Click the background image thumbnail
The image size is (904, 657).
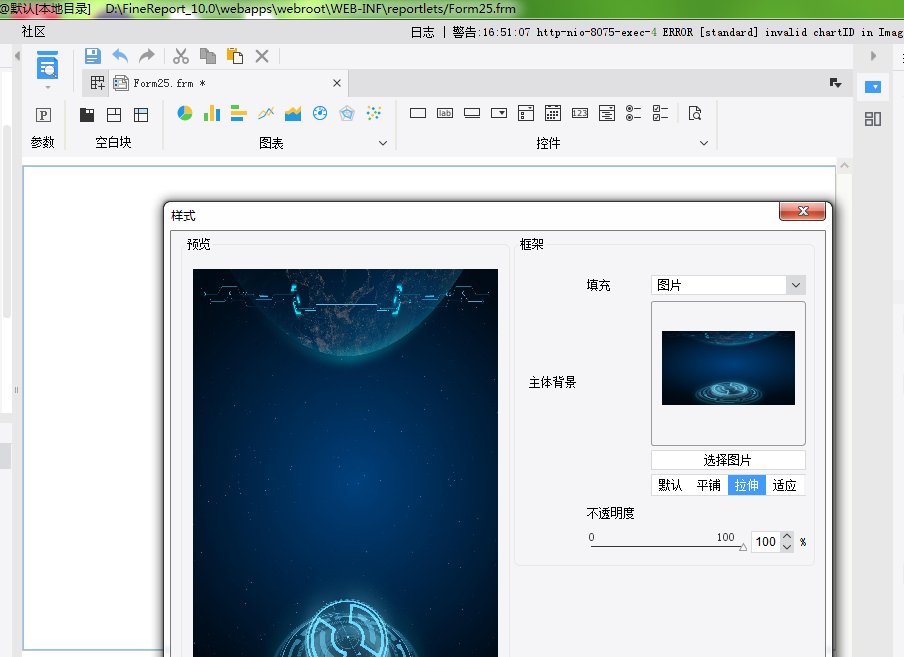(728, 368)
